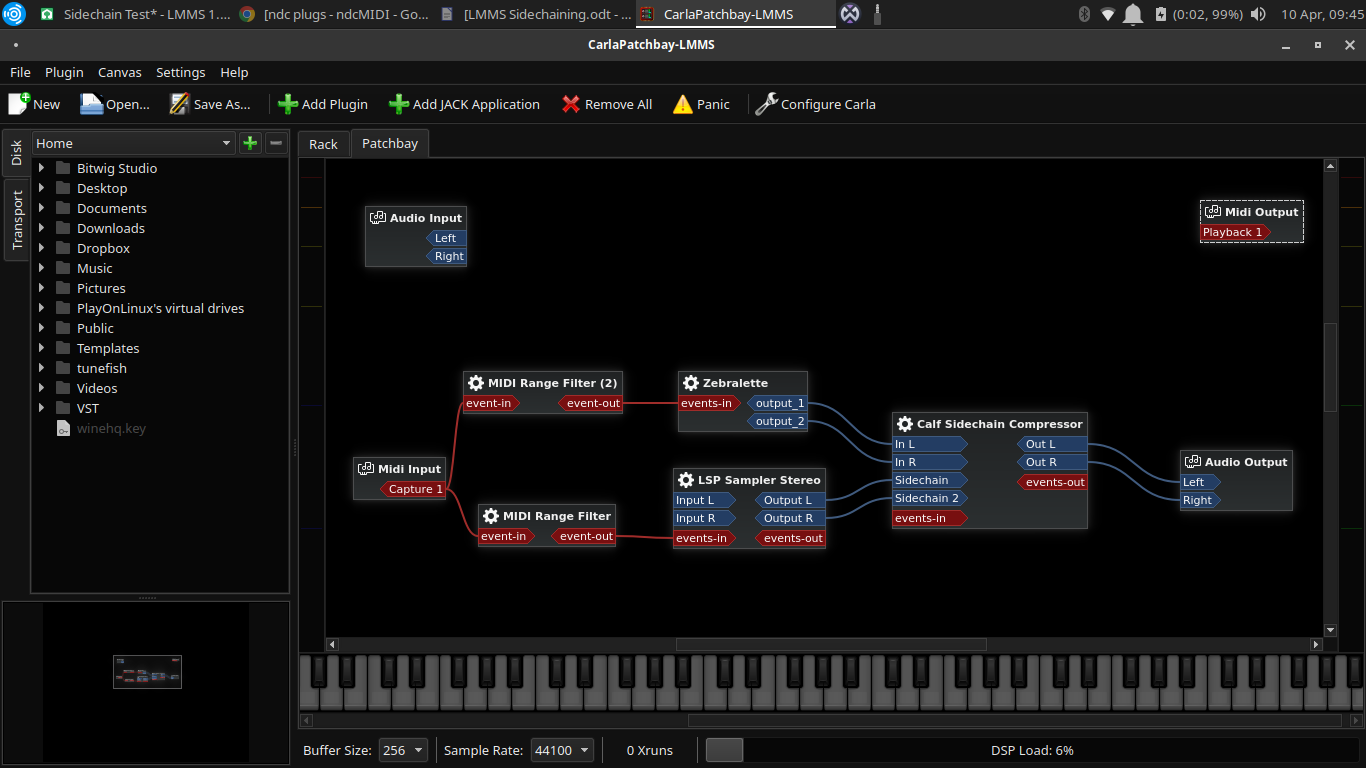Open the Sample Rate dropdown
The image size is (1366, 768).
(x=562, y=750)
